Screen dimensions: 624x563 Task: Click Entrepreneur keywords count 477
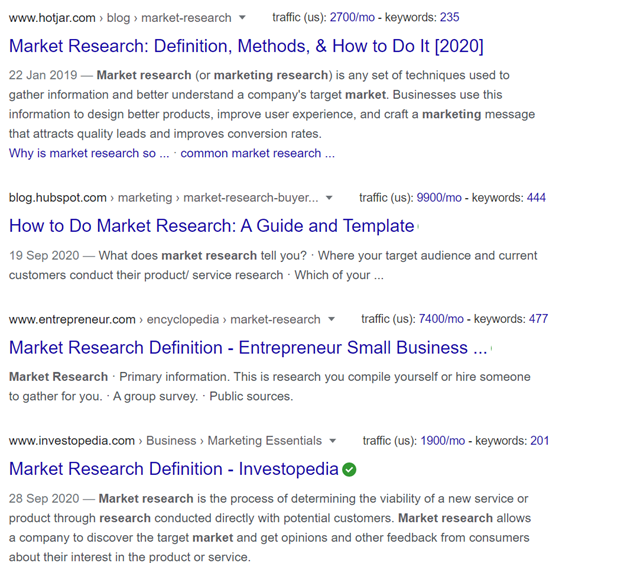(538, 319)
